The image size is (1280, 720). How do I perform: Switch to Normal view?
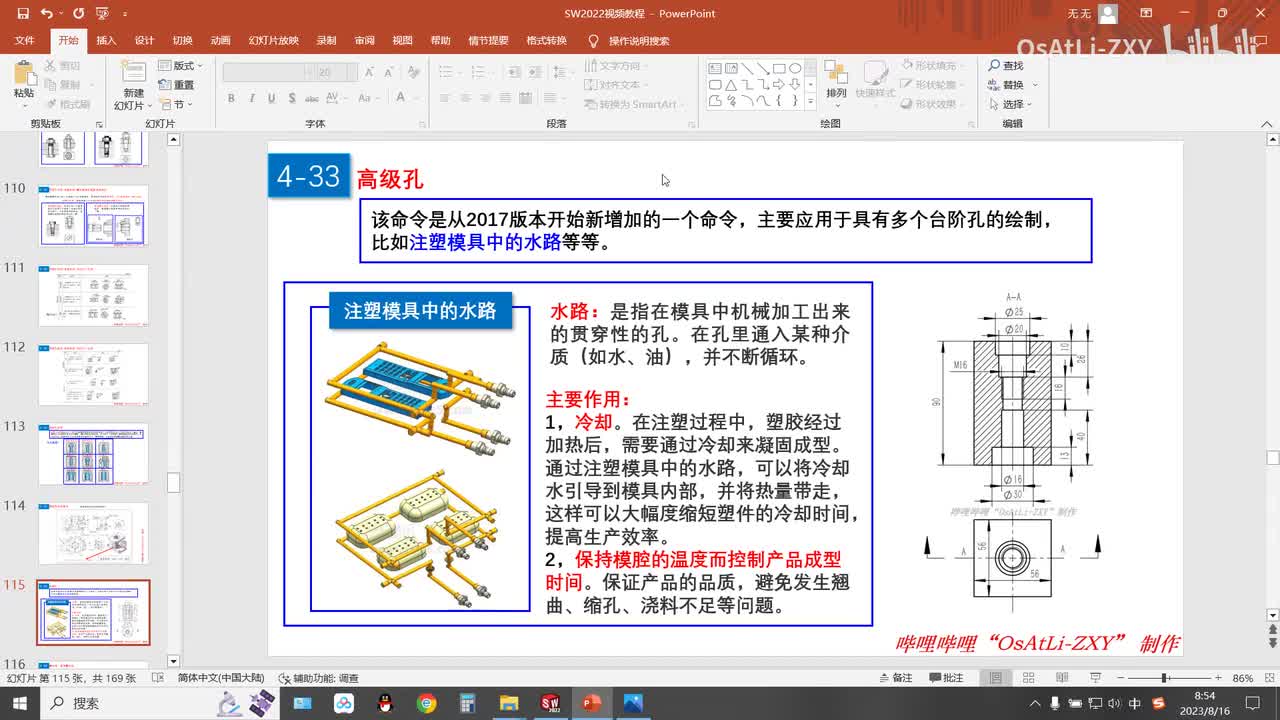pyautogui.click(x=996, y=678)
